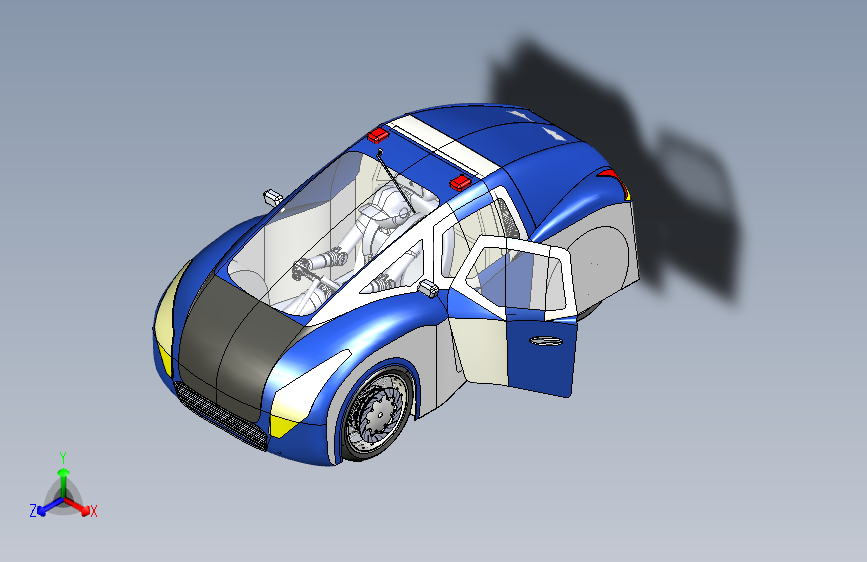Select the white stripe across the roof
Viewport: 867px width, 562px height.
[x=445, y=145]
